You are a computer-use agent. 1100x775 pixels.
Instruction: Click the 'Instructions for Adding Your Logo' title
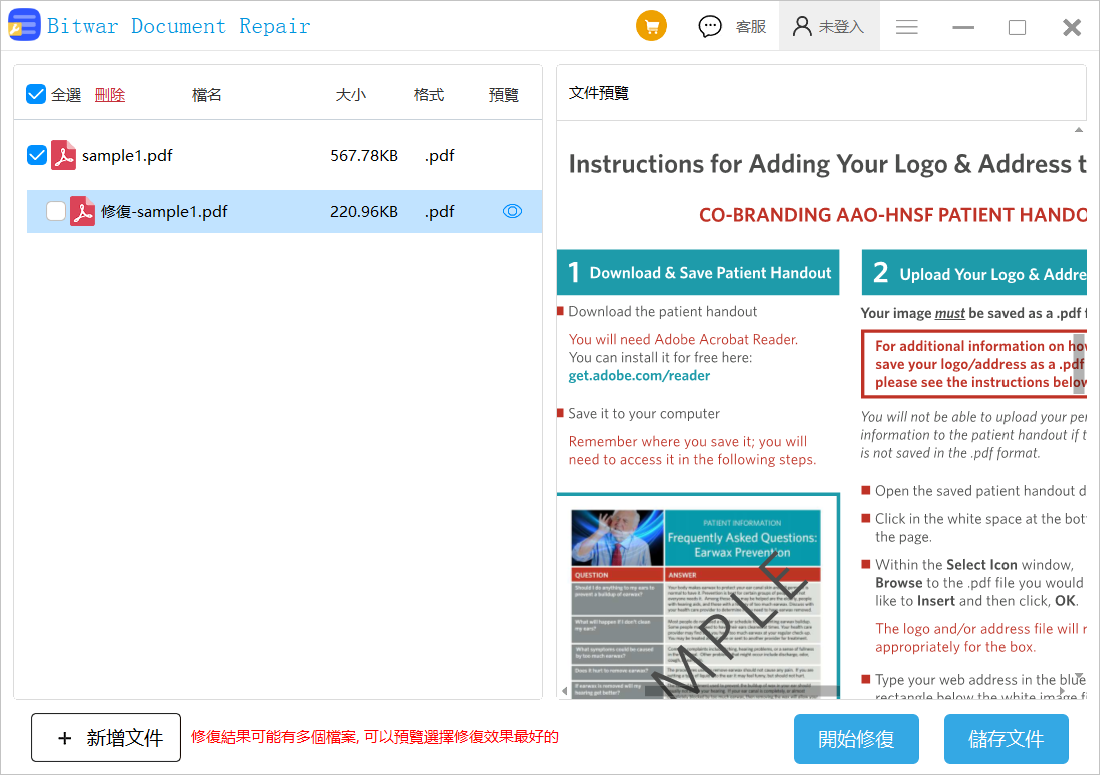tap(827, 164)
